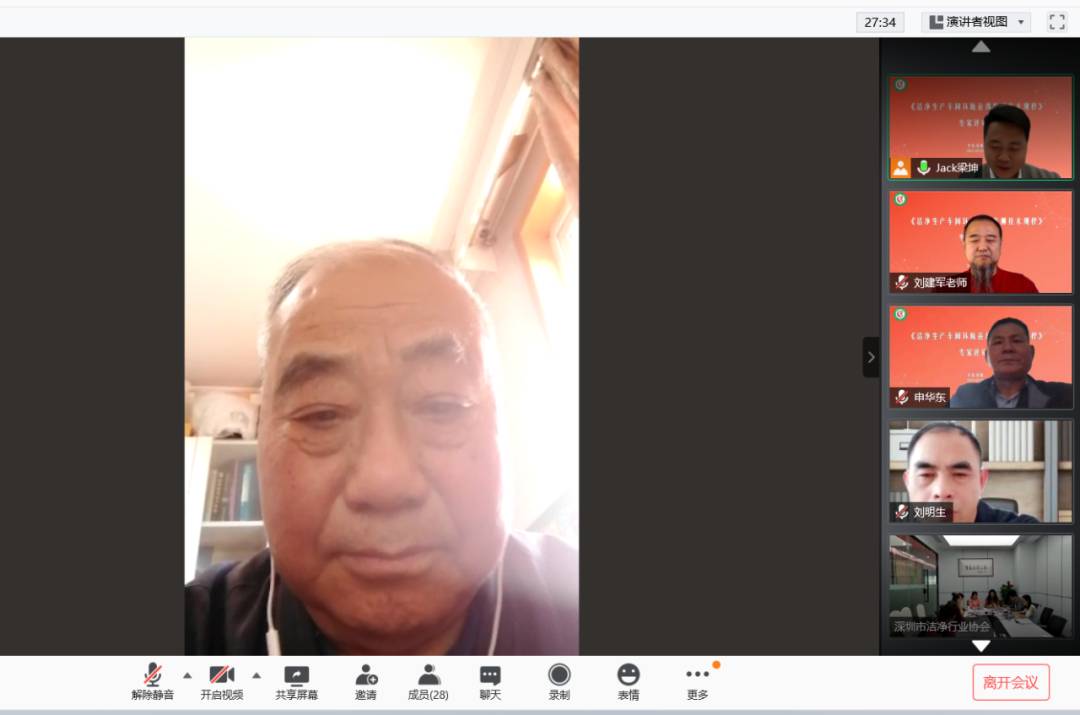The image size is (1080, 715).
Task: Select 刘明生 video thumbnail
Action: click(980, 471)
